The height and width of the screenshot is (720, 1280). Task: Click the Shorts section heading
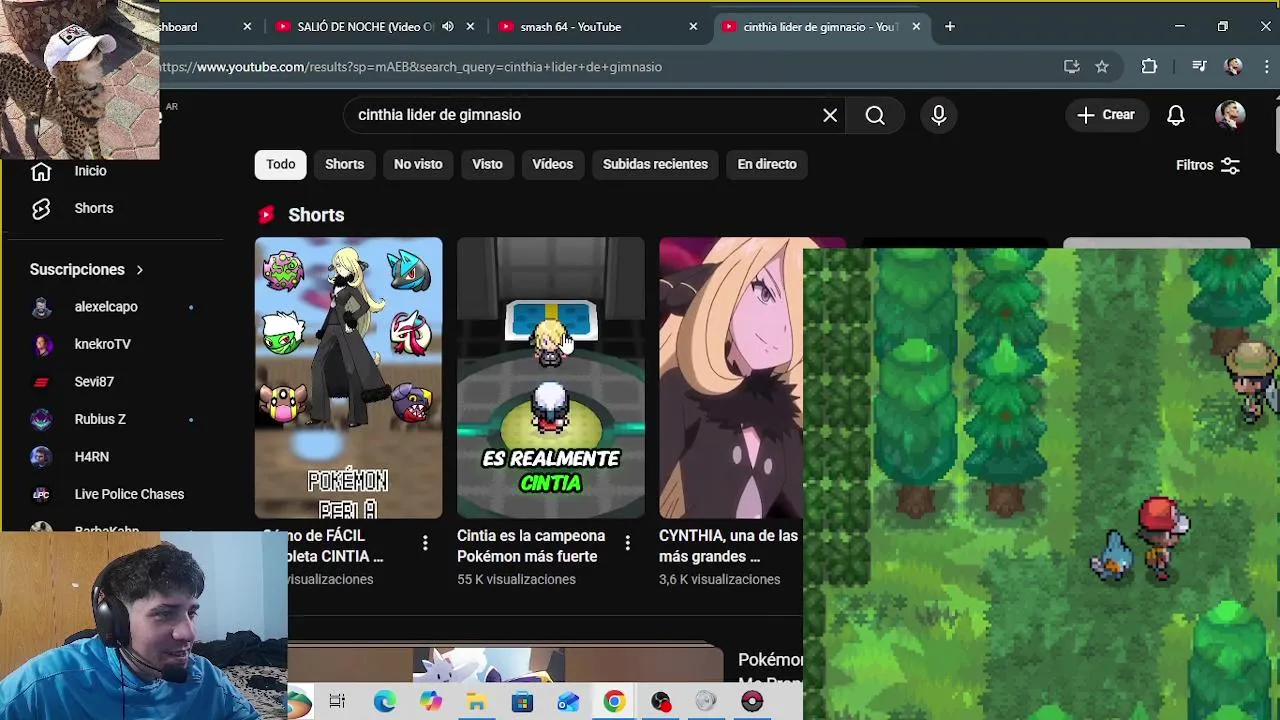pos(316,215)
